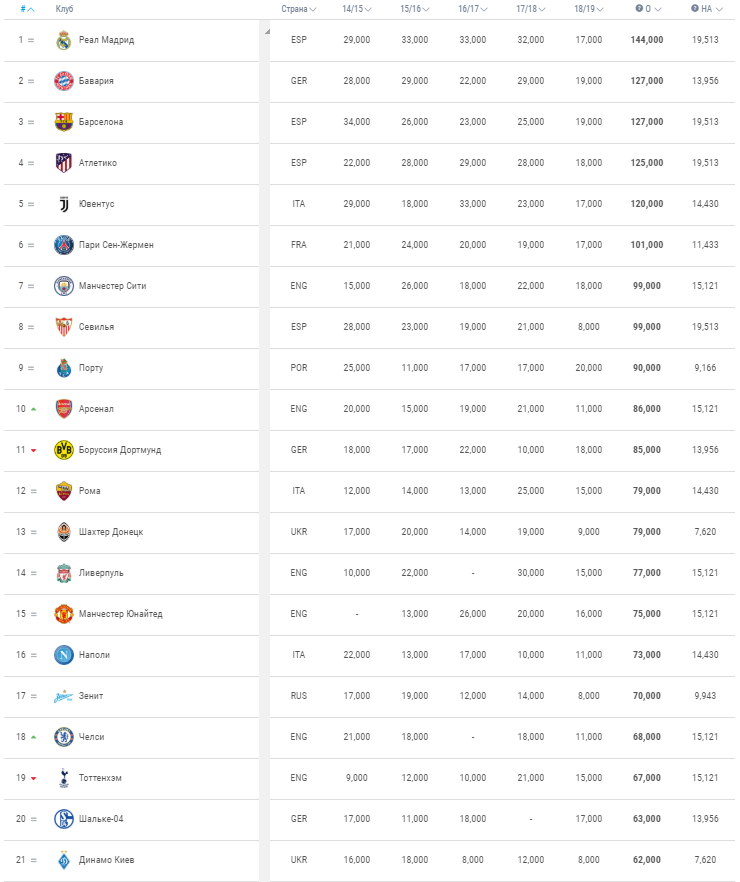Click the Zenit club logo
Screen dimensions: 740x882
click(64, 696)
